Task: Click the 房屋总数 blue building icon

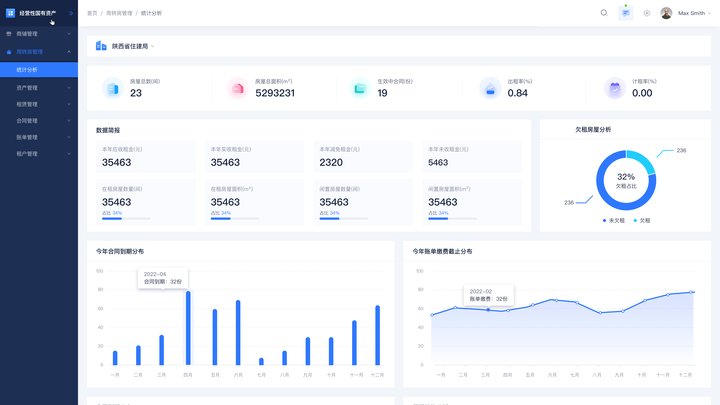Action: point(111,89)
